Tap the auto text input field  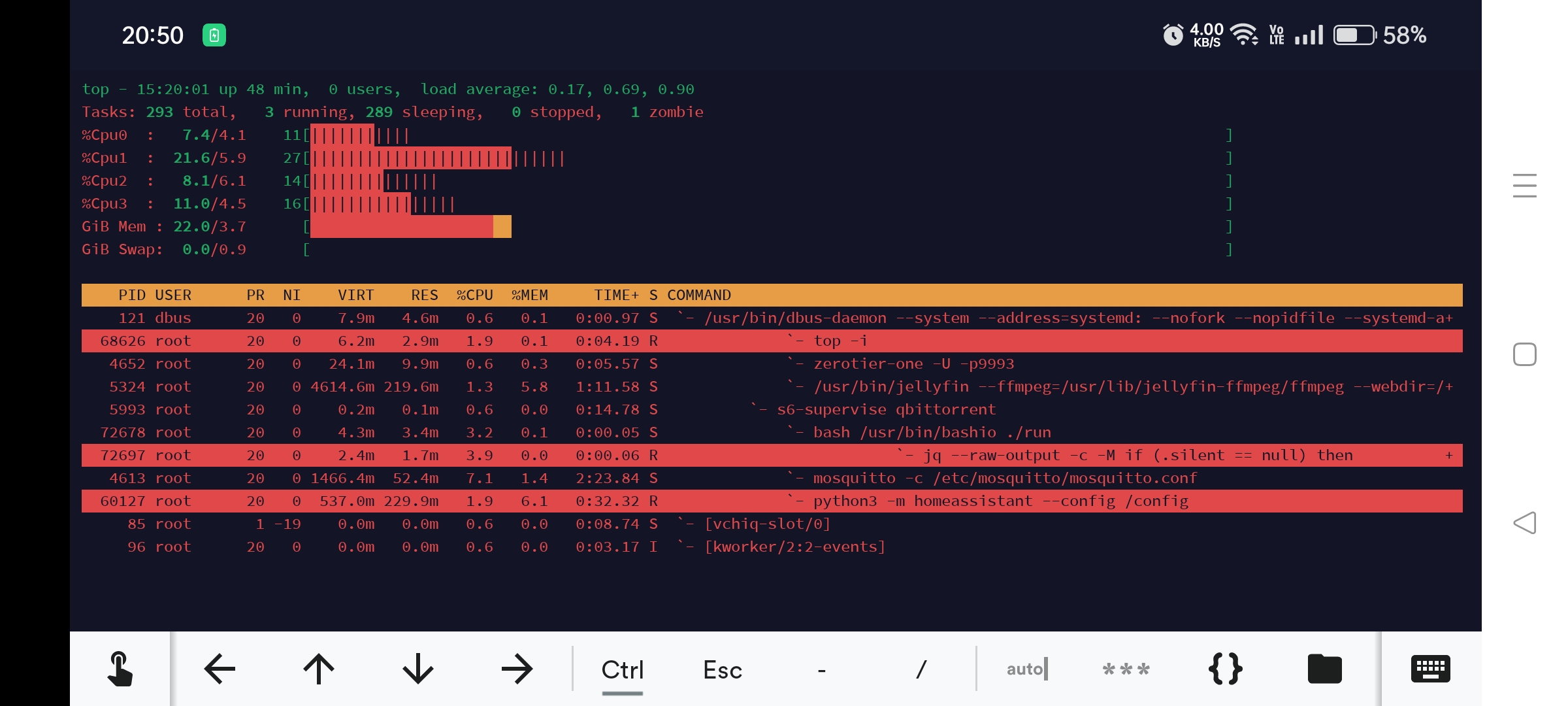coord(1024,669)
